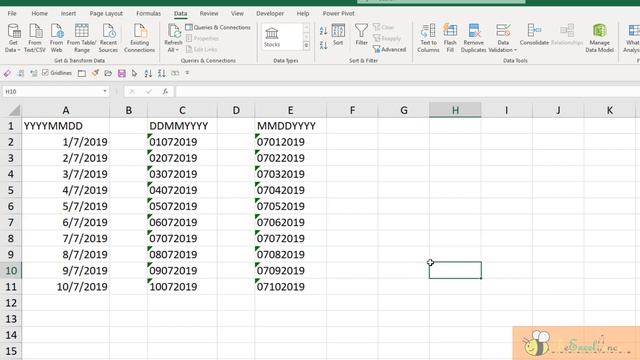Click the eraser icon in quick toolbar

point(7,73)
